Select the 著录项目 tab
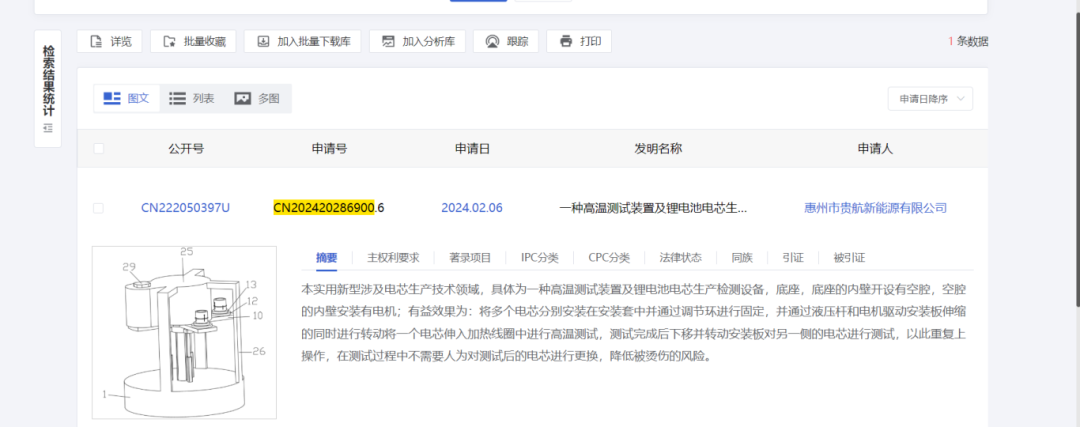The height and width of the screenshot is (427, 1080). coord(470,258)
